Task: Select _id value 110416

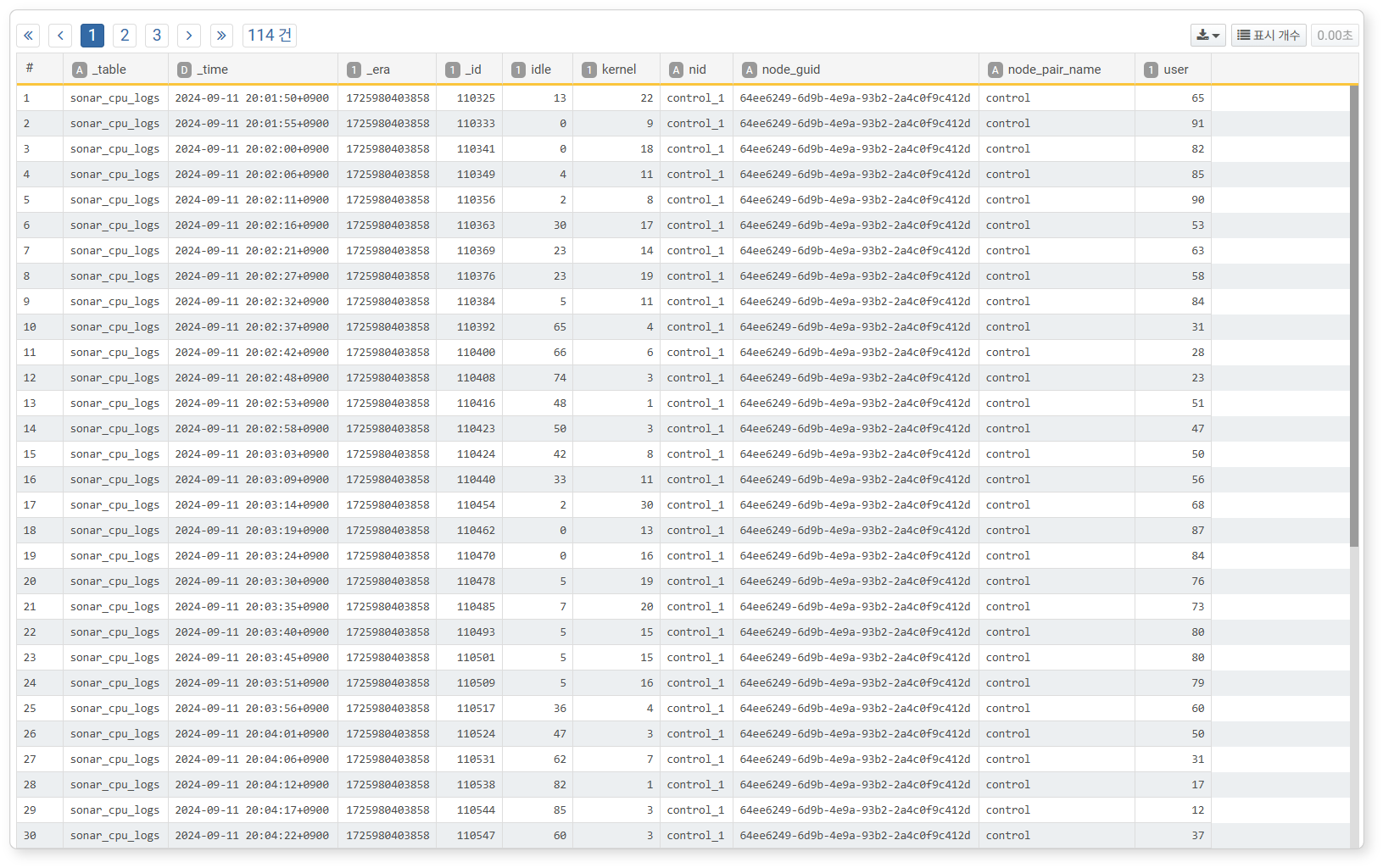Action: (x=476, y=403)
